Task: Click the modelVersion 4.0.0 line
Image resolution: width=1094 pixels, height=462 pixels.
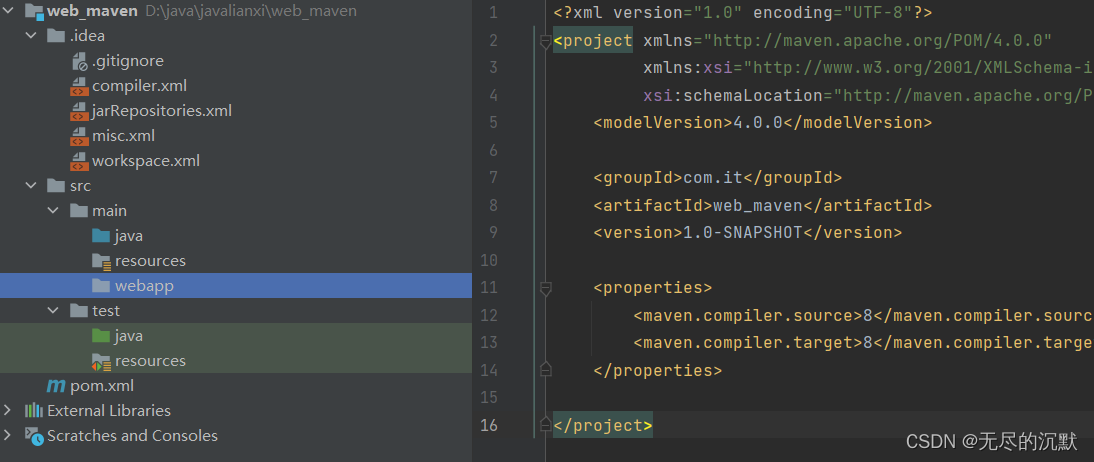Action: pyautogui.click(x=763, y=123)
